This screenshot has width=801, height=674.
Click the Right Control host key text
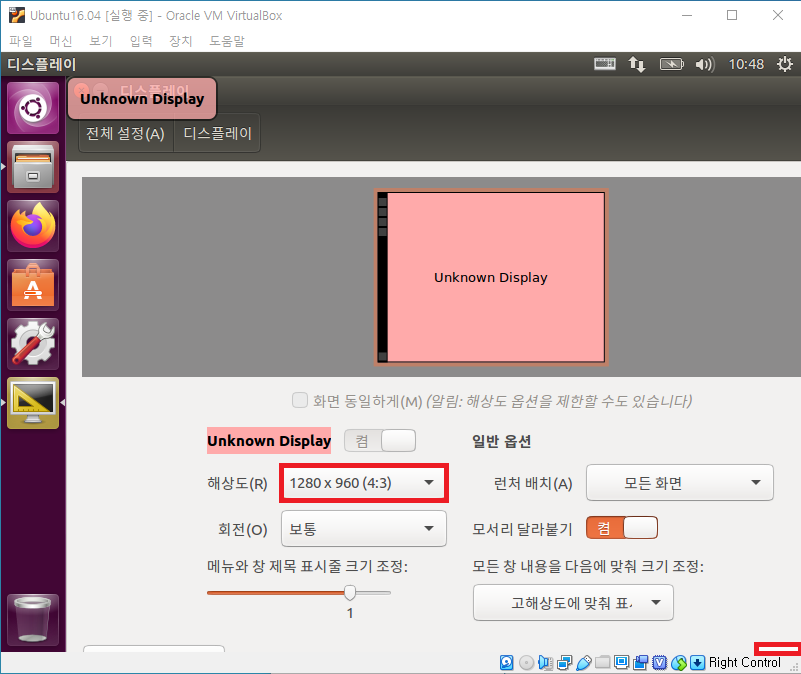click(x=745, y=663)
